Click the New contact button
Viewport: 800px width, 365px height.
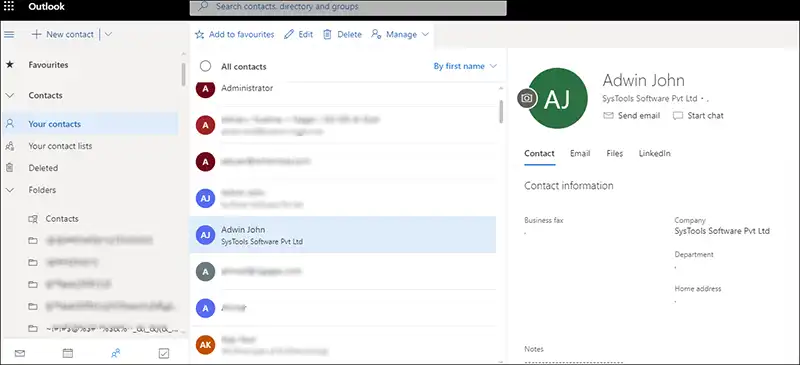pyautogui.click(x=63, y=34)
